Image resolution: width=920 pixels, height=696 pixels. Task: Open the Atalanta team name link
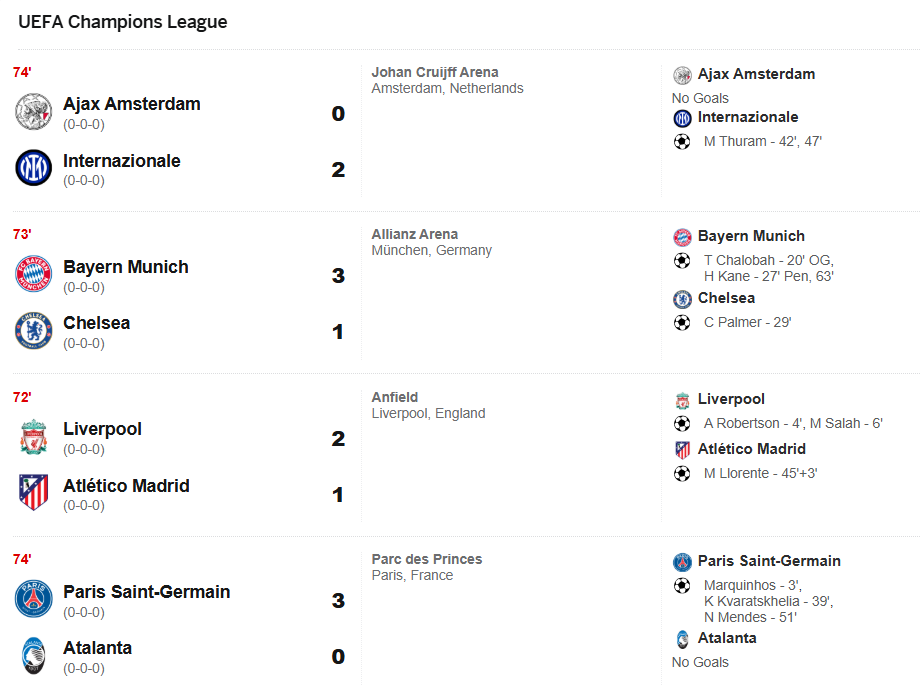(97, 648)
